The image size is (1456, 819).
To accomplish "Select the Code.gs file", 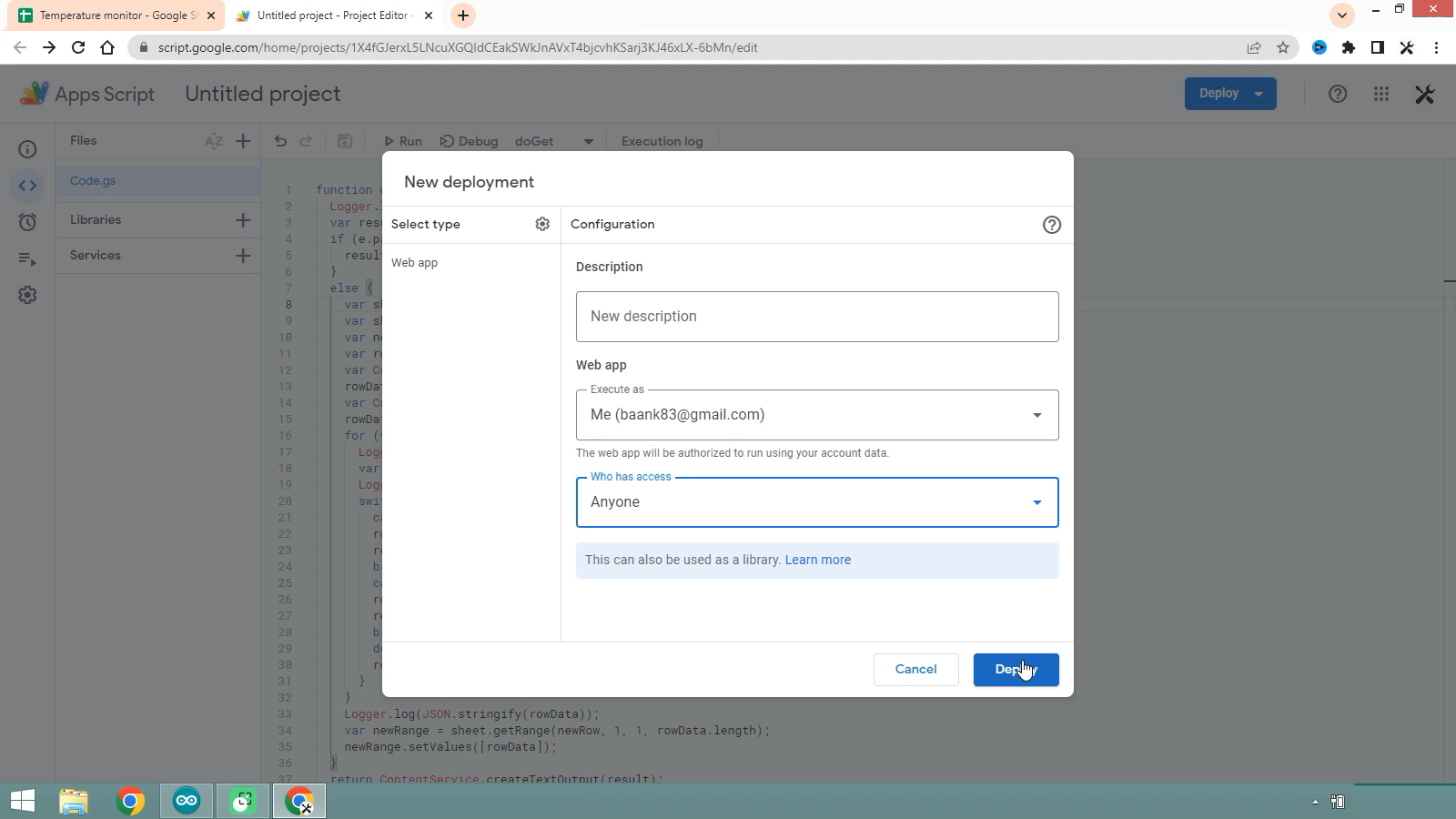I will coord(158,181).
